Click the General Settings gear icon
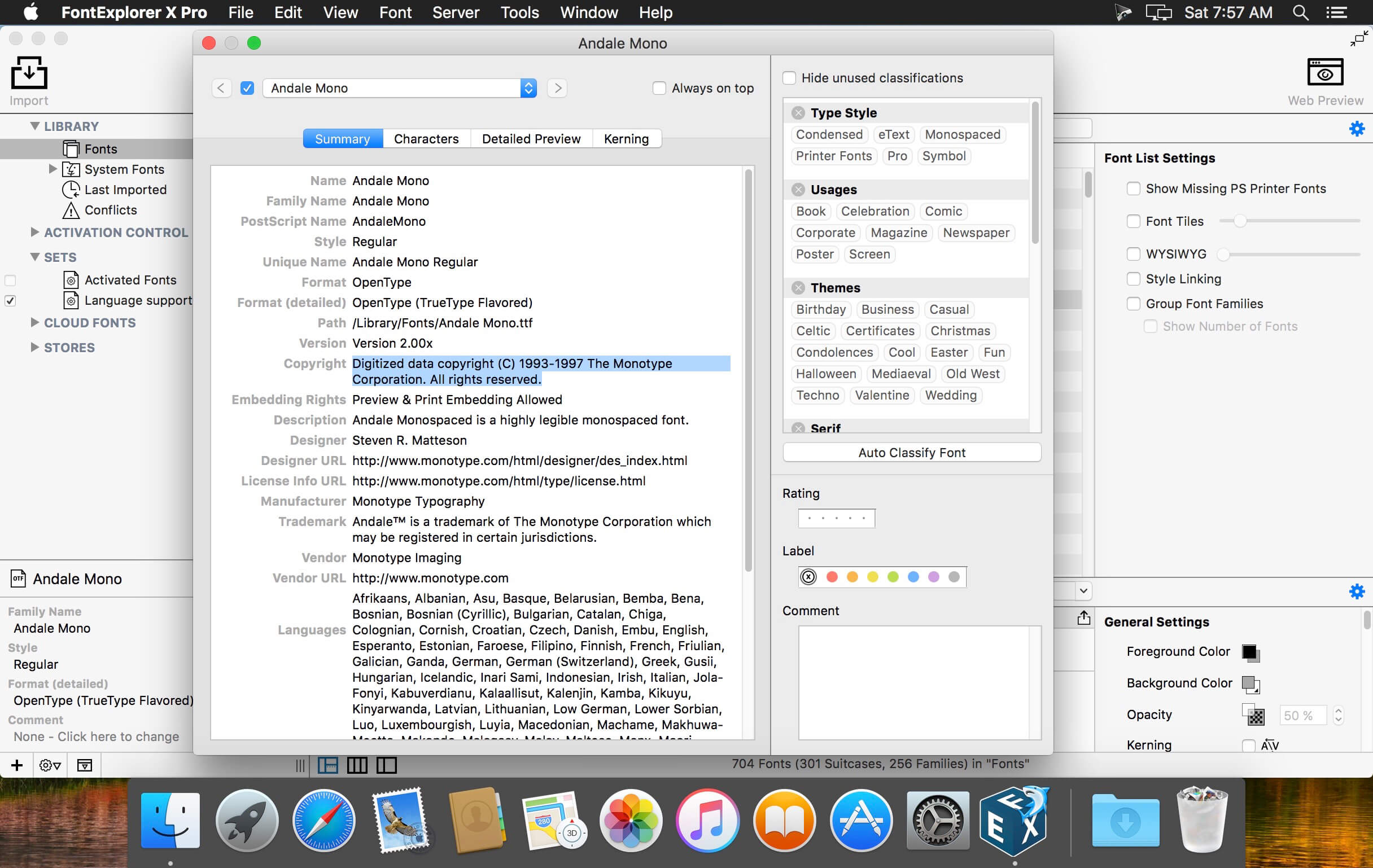Image resolution: width=1373 pixels, height=868 pixels. point(1357,591)
